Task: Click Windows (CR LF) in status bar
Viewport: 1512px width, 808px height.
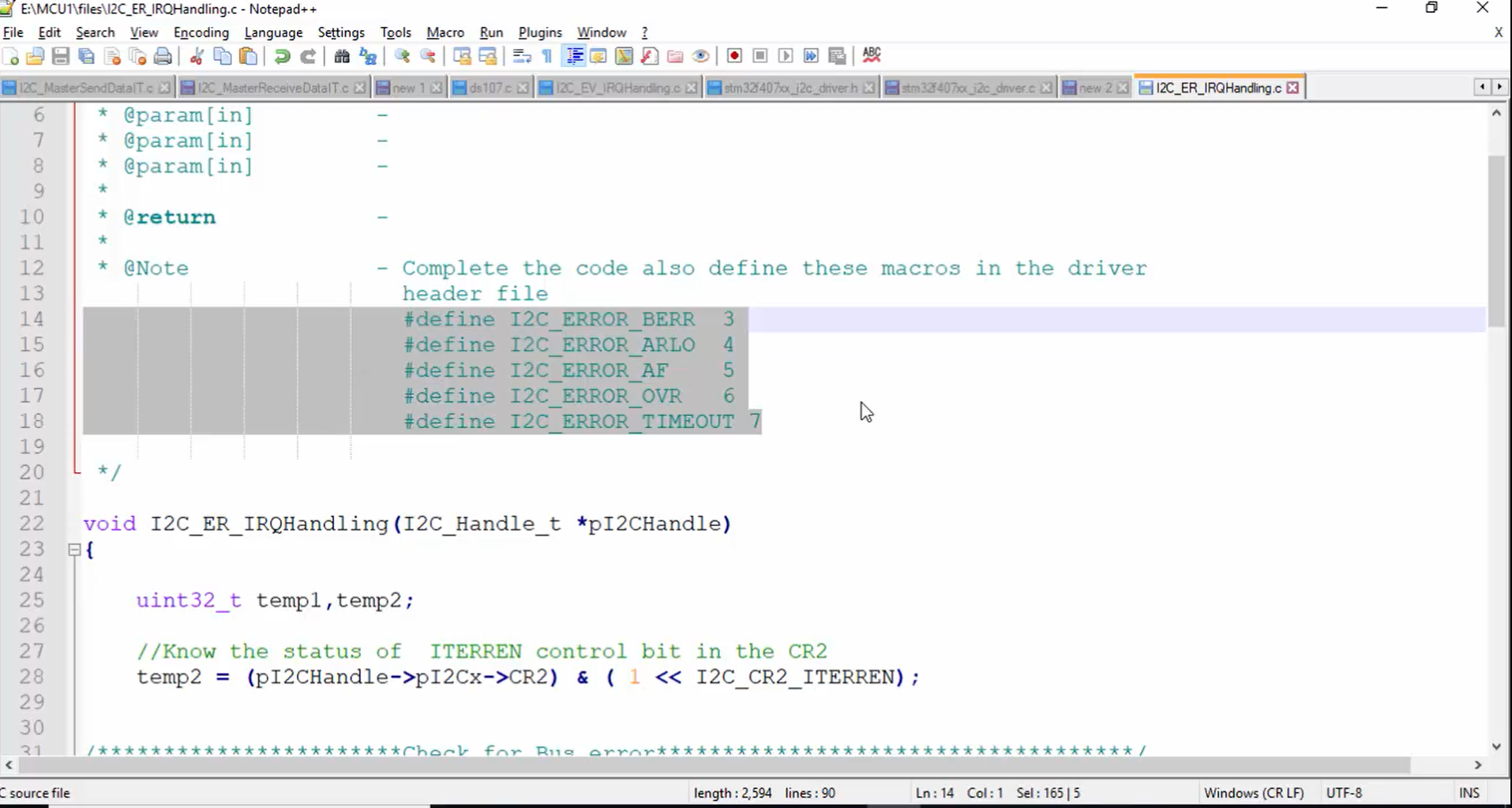Action: (x=1254, y=793)
